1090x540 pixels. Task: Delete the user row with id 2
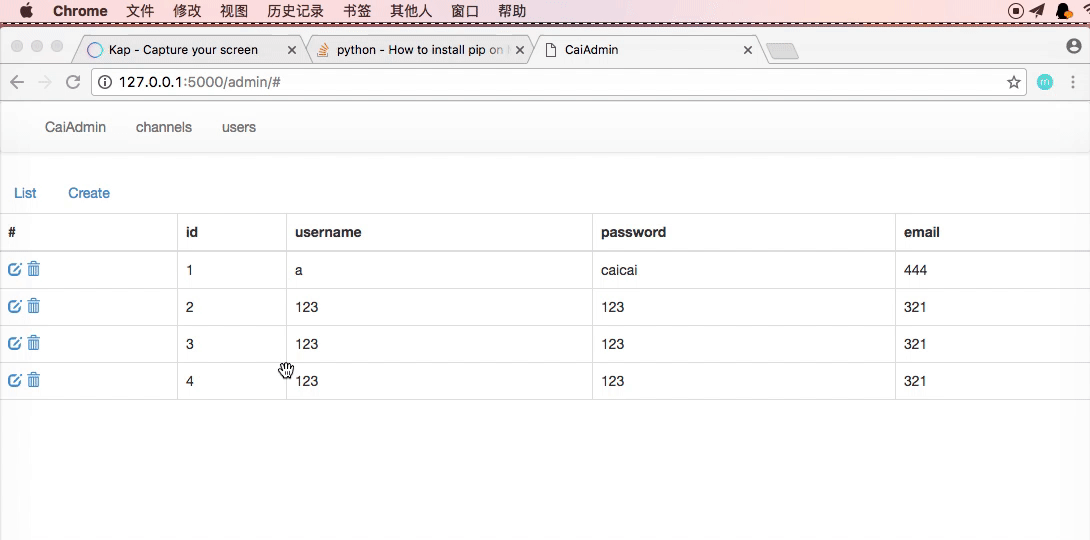tap(33, 306)
